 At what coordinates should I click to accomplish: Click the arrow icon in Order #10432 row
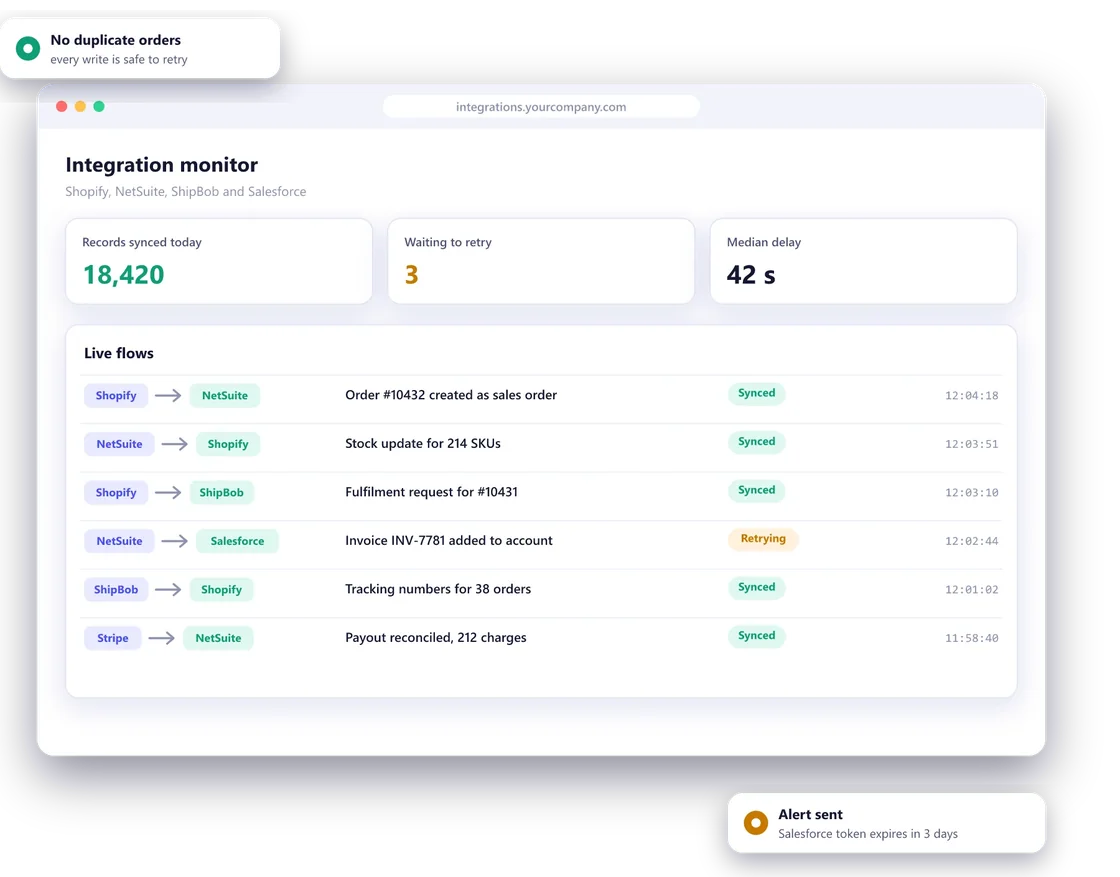point(169,396)
